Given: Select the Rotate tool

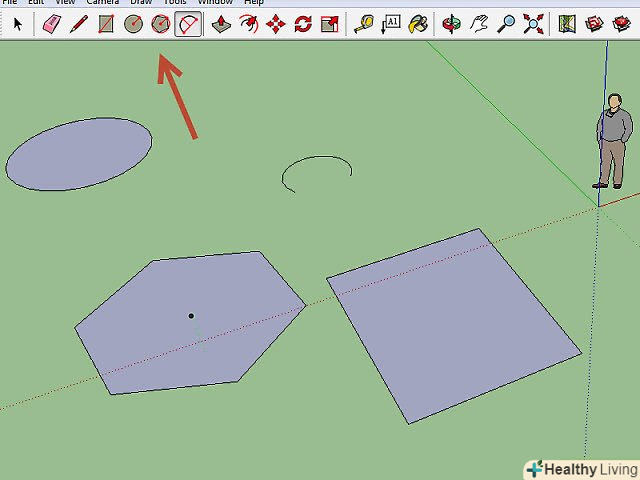Looking at the screenshot, I should [303, 24].
